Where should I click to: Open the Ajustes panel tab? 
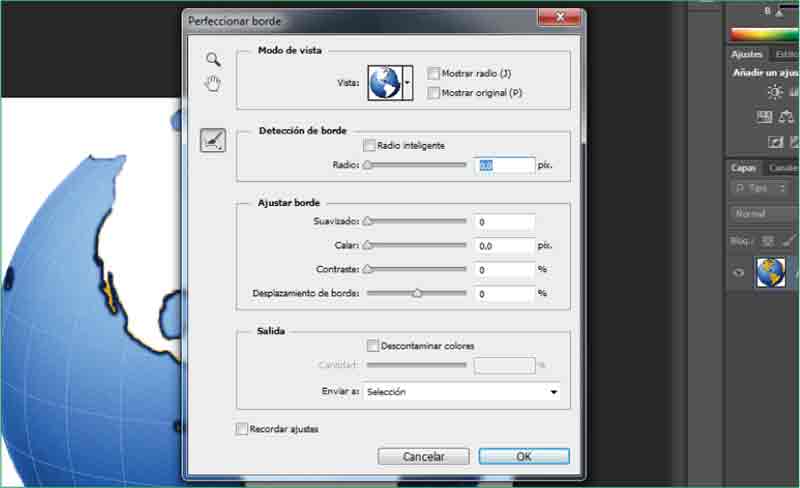(x=747, y=54)
